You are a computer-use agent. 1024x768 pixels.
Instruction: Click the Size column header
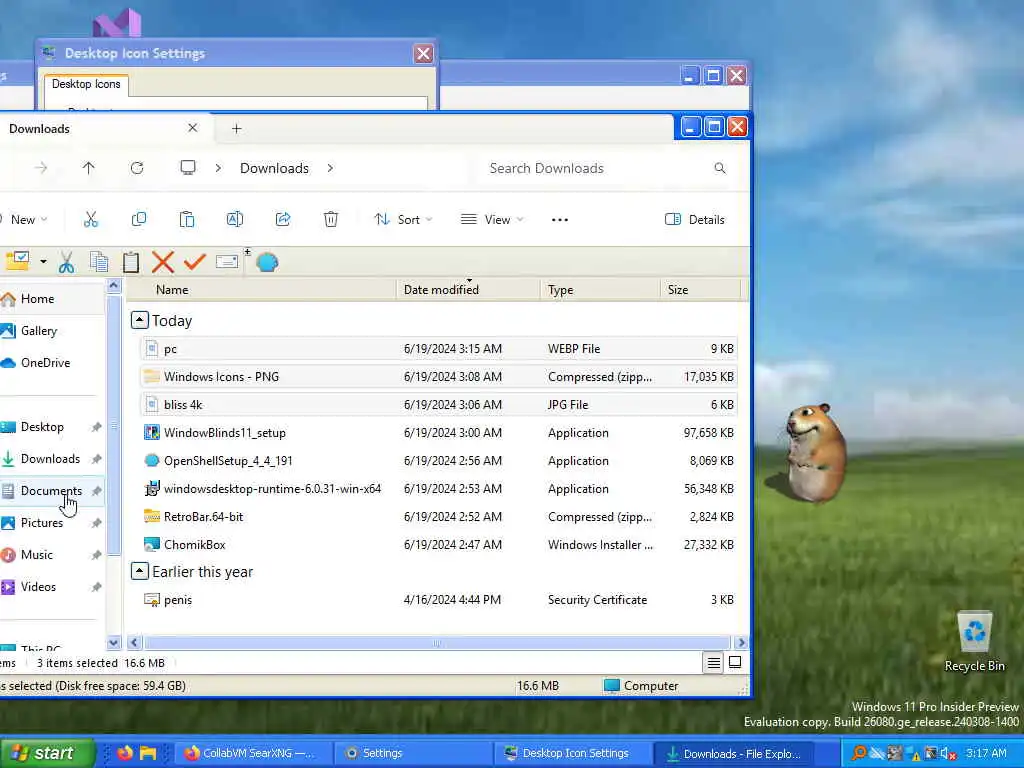[x=701, y=289]
